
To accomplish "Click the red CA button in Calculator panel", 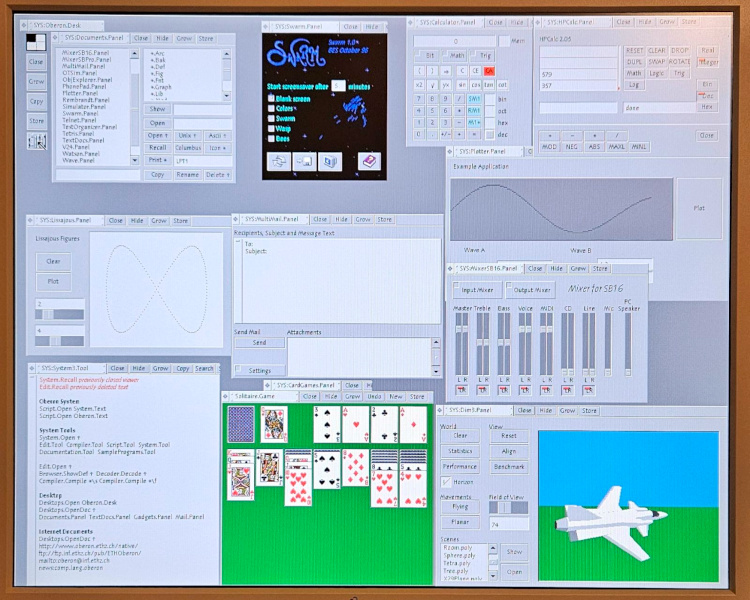I will tap(489, 71).
